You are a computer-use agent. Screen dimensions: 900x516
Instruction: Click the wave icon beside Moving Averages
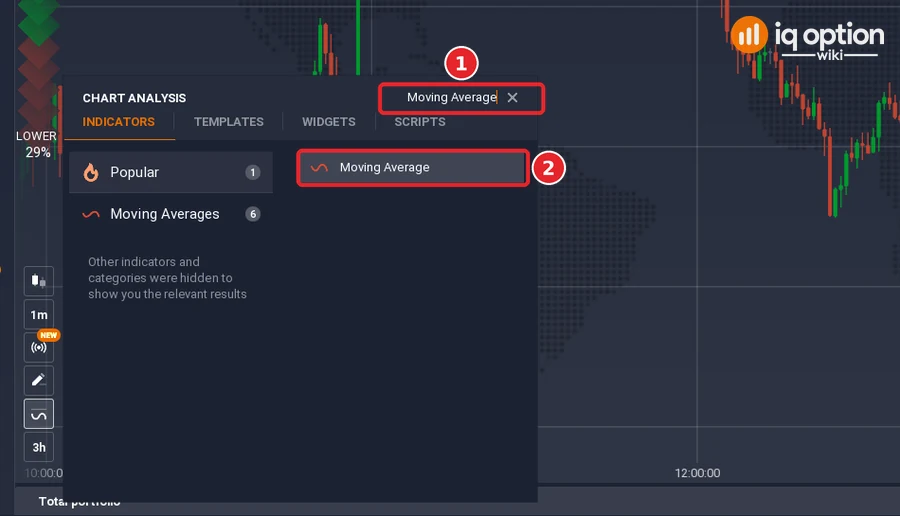coord(91,215)
